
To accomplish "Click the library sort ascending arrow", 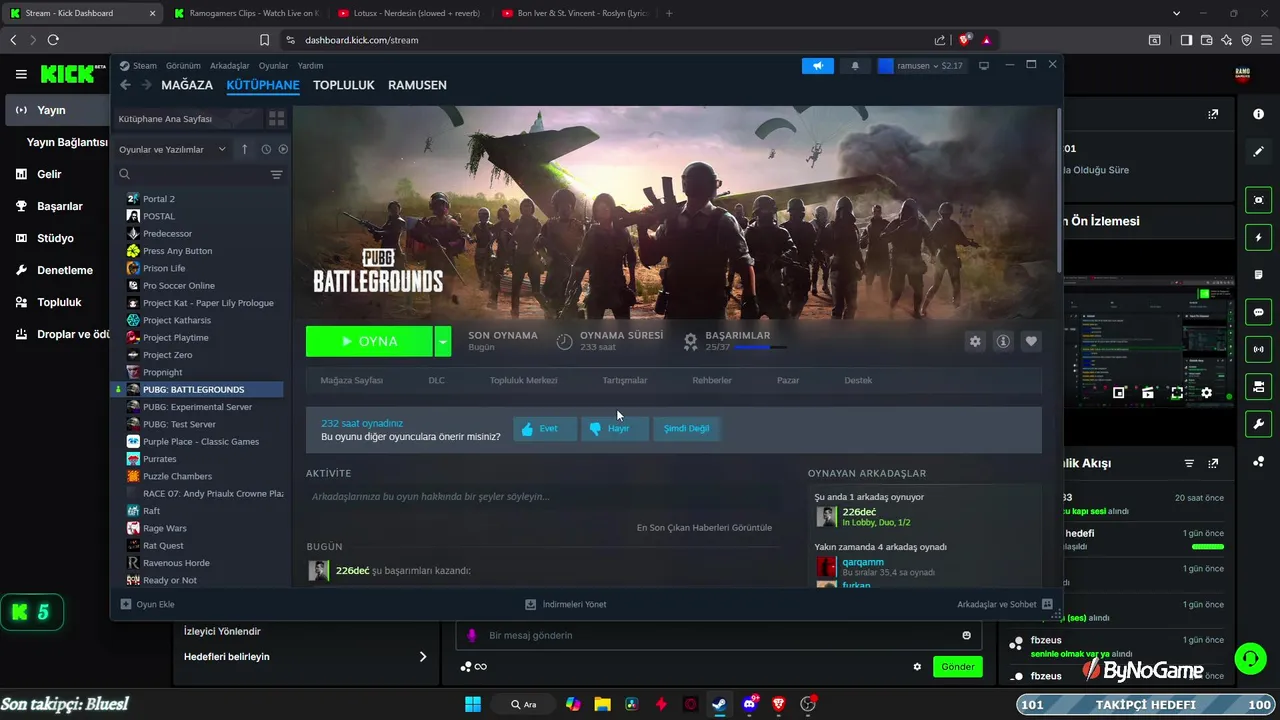I will 244,149.
